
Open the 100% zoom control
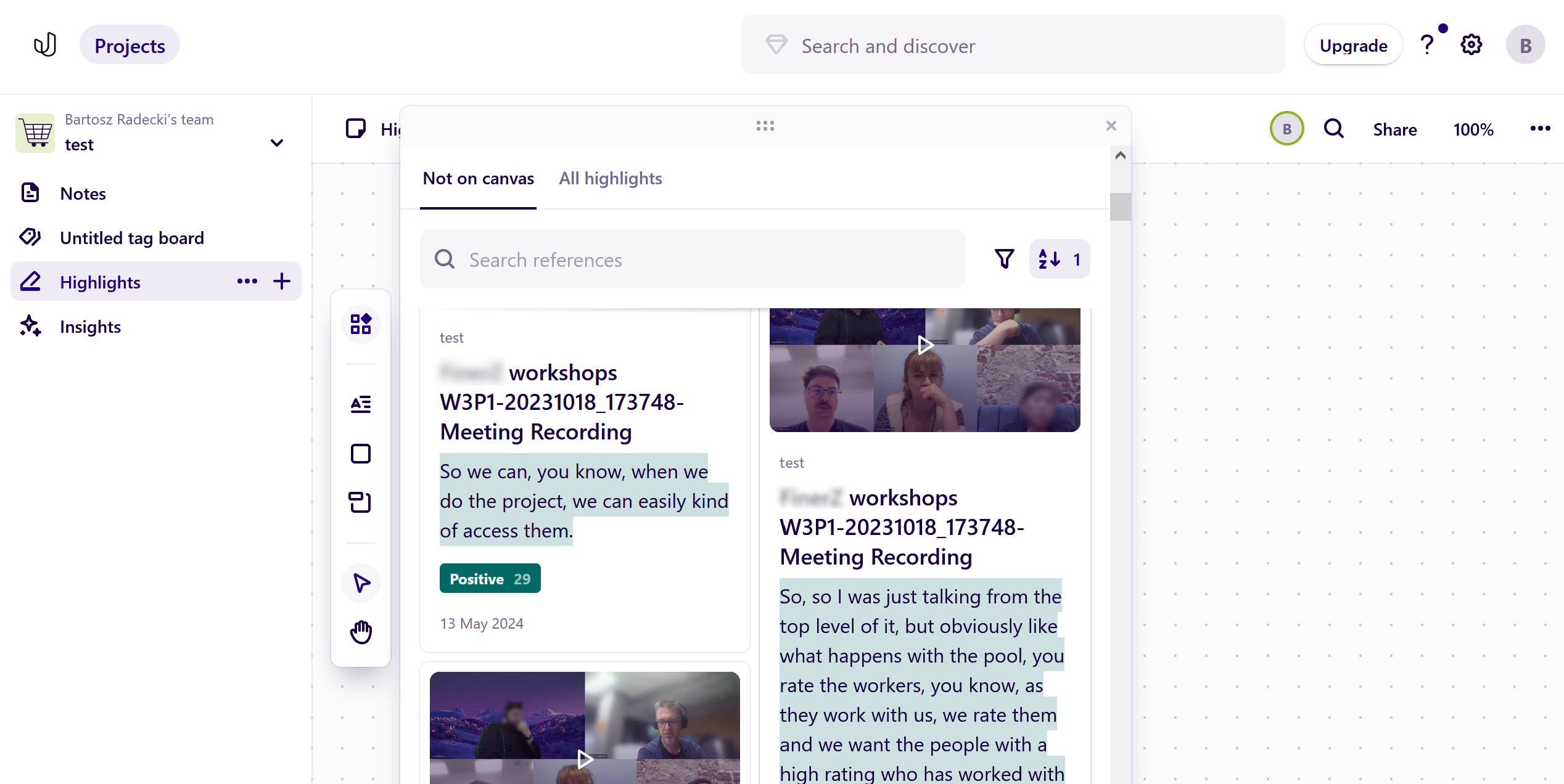pyautogui.click(x=1473, y=129)
